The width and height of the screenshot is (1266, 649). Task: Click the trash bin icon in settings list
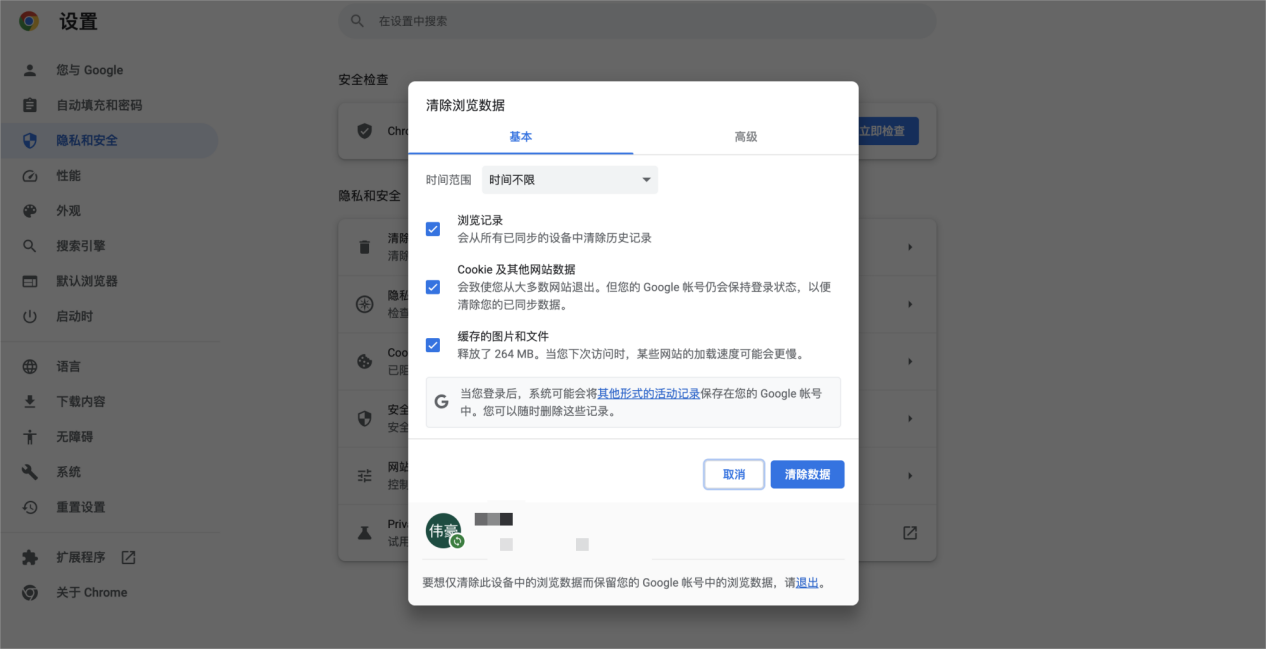click(365, 246)
